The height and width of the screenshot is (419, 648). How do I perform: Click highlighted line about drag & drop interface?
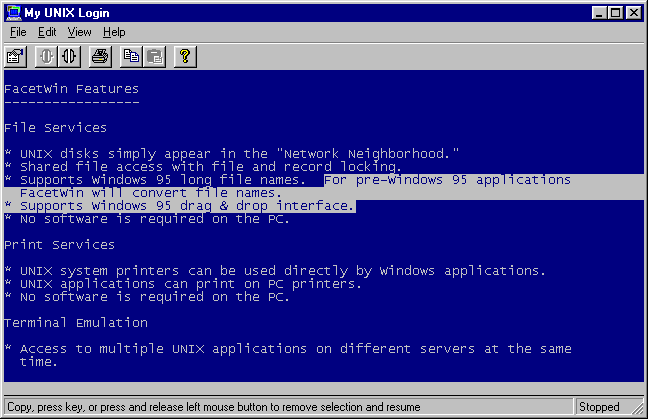180,206
